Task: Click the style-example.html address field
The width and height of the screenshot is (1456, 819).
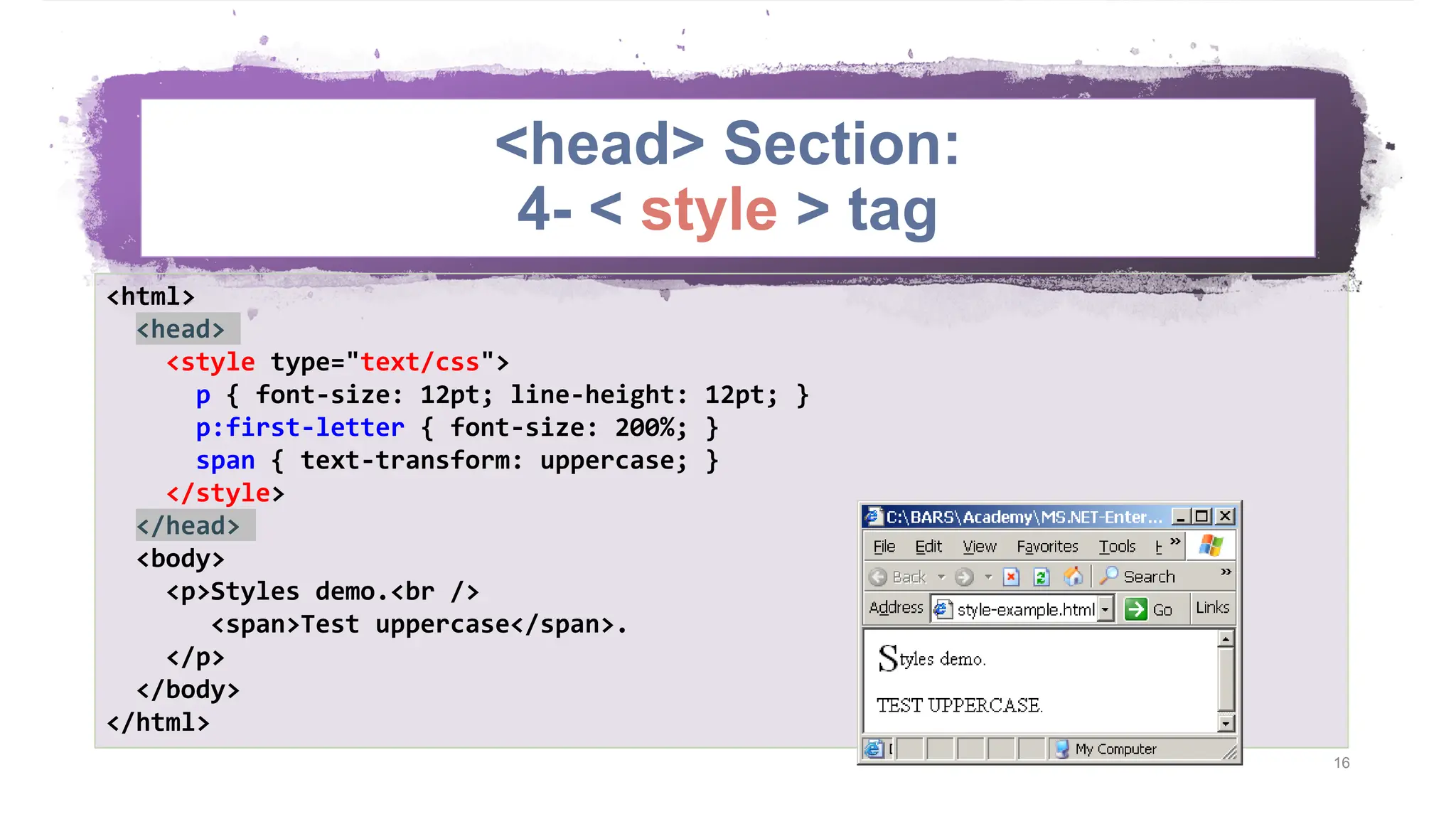Action: (x=1025, y=609)
